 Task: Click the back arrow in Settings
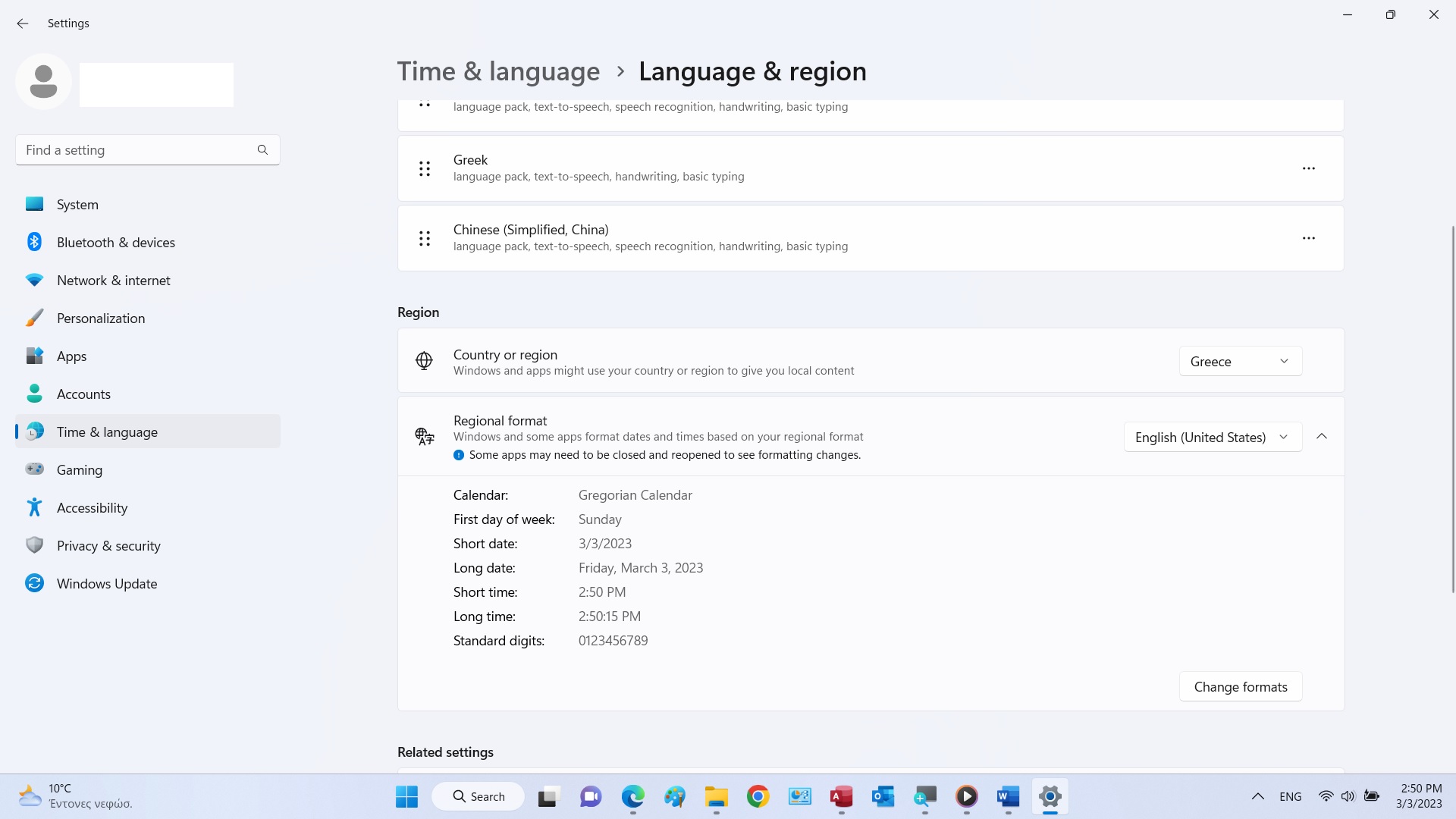coord(23,24)
